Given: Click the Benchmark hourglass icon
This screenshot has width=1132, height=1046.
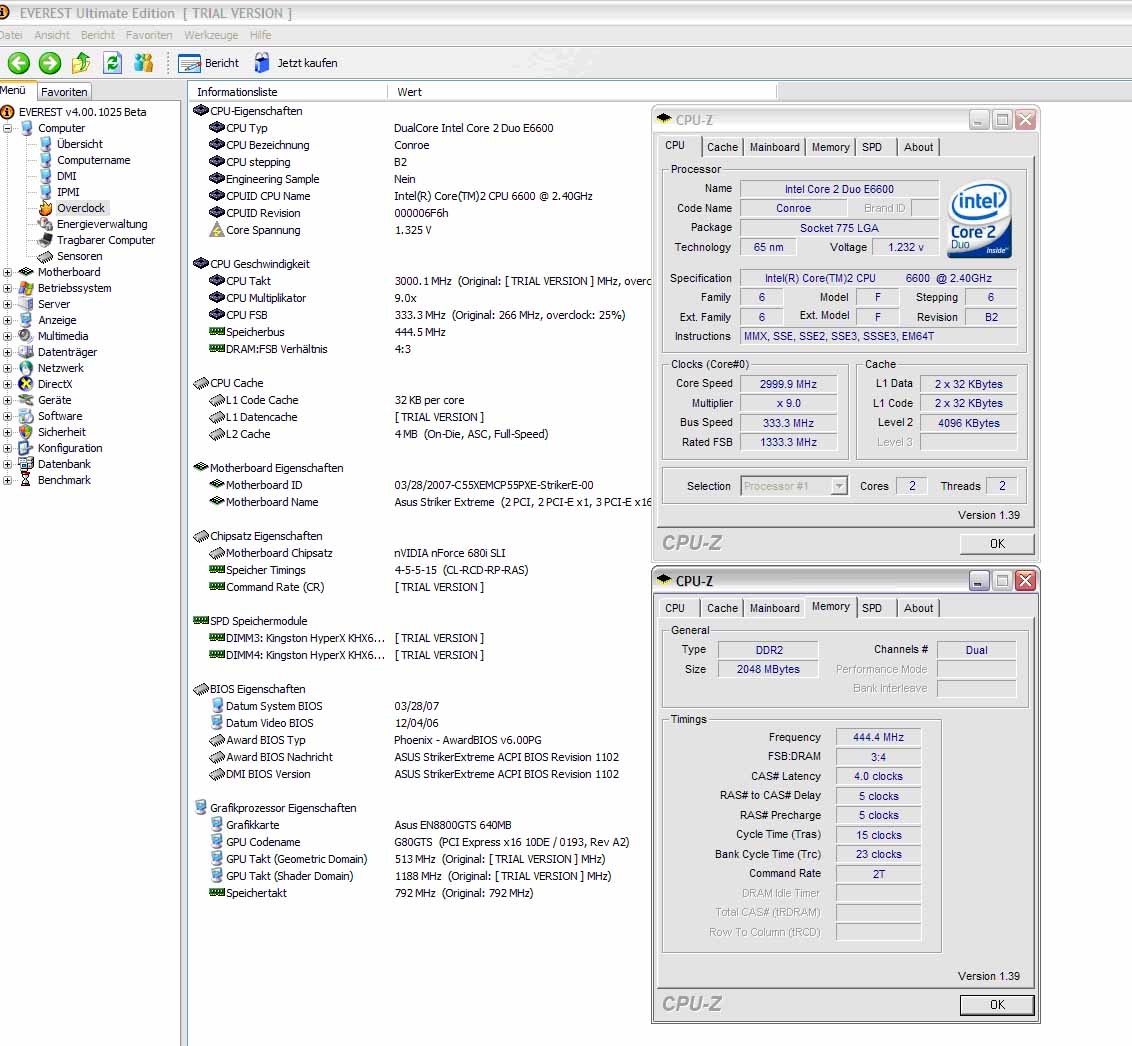Looking at the screenshot, I should 26,480.
